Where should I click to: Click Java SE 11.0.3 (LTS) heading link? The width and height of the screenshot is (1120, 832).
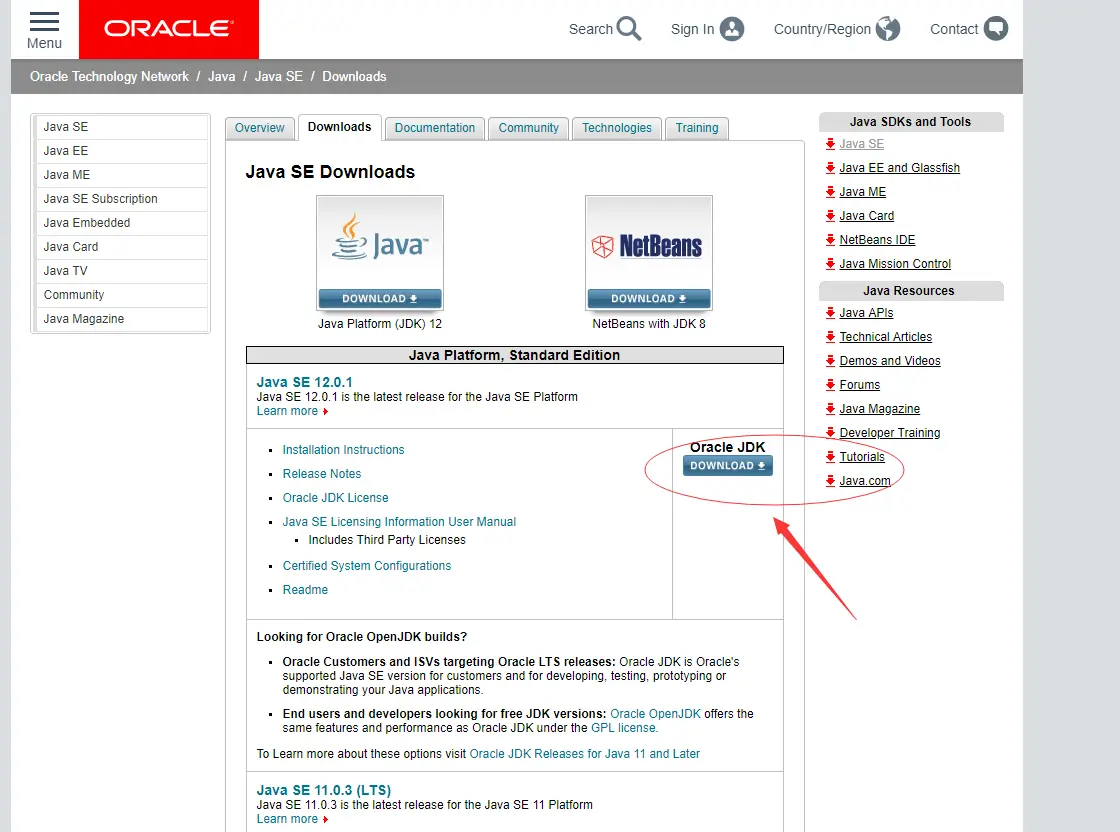click(x=324, y=791)
